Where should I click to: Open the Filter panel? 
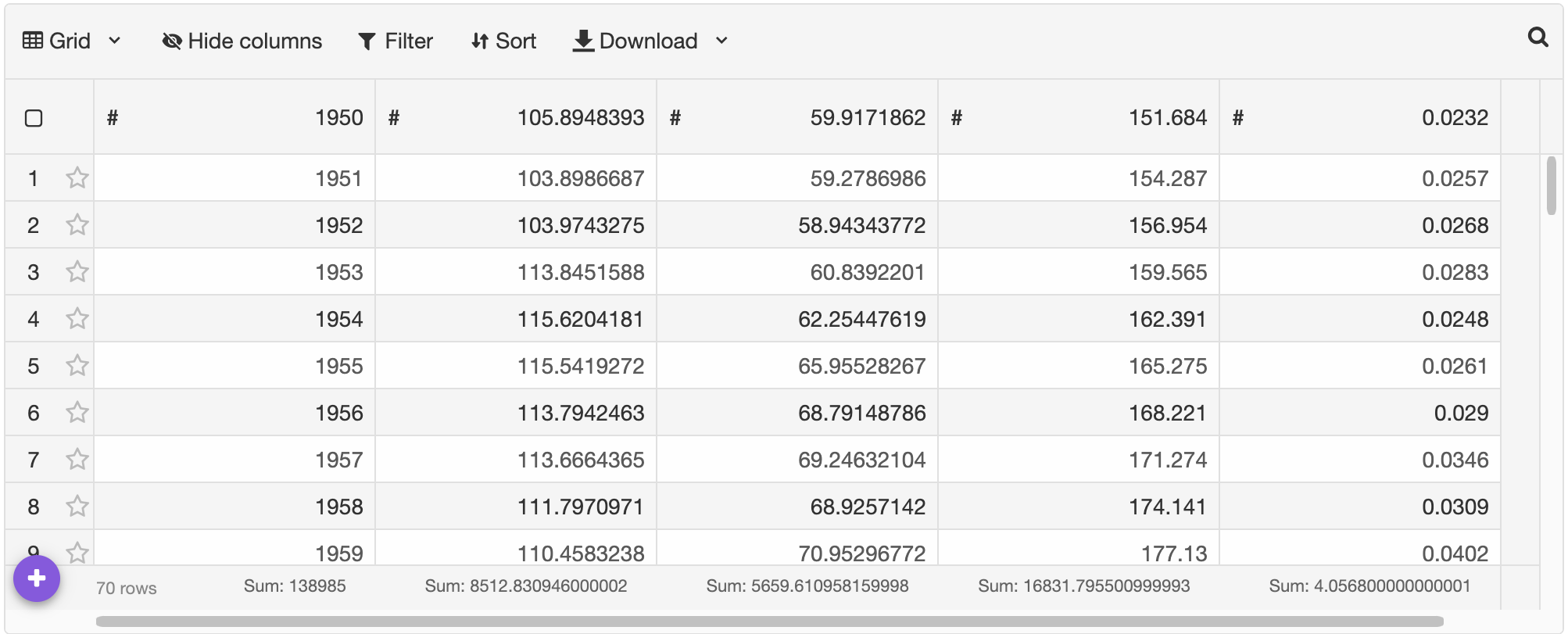(395, 41)
